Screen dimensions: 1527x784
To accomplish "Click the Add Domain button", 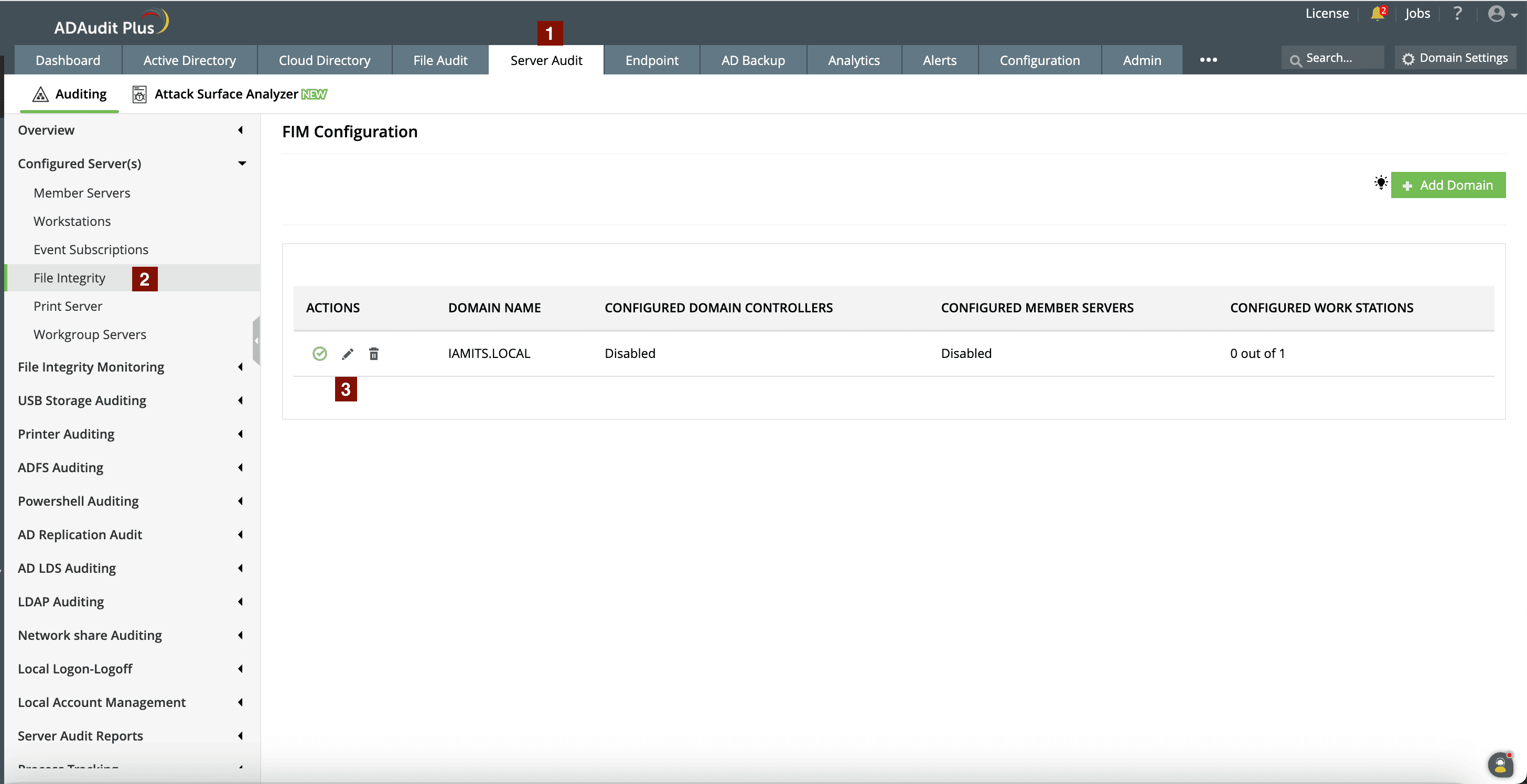I will [x=1448, y=185].
